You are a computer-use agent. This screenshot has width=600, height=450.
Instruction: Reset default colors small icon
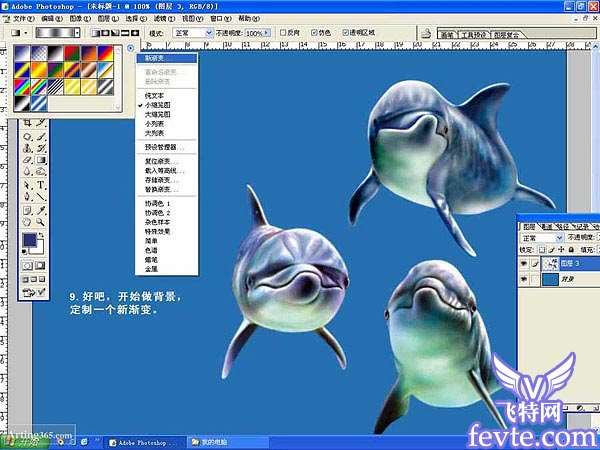24,251
